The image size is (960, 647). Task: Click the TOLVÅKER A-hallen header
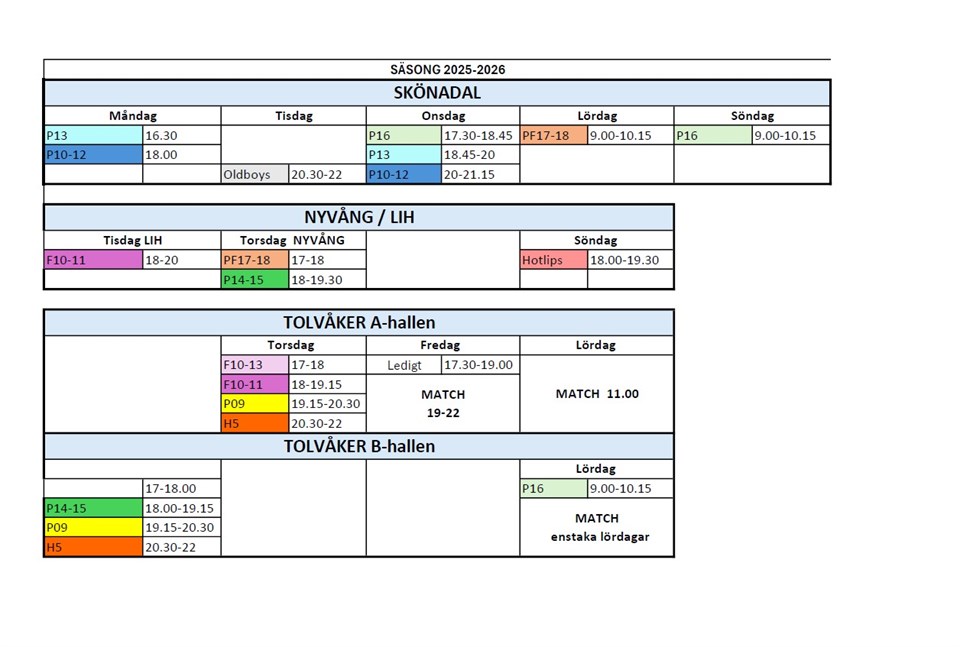358,322
